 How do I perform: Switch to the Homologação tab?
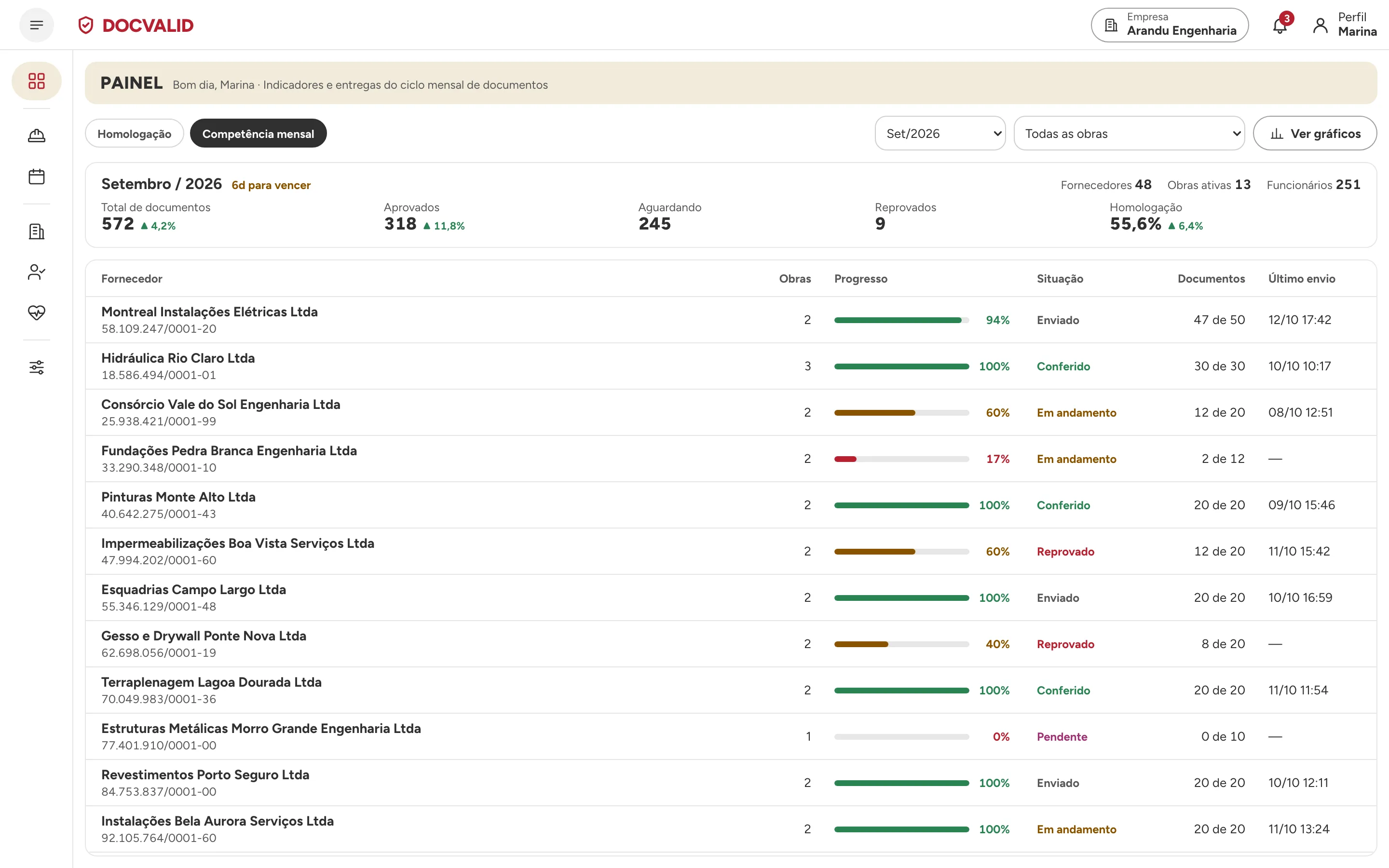tap(134, 133)
